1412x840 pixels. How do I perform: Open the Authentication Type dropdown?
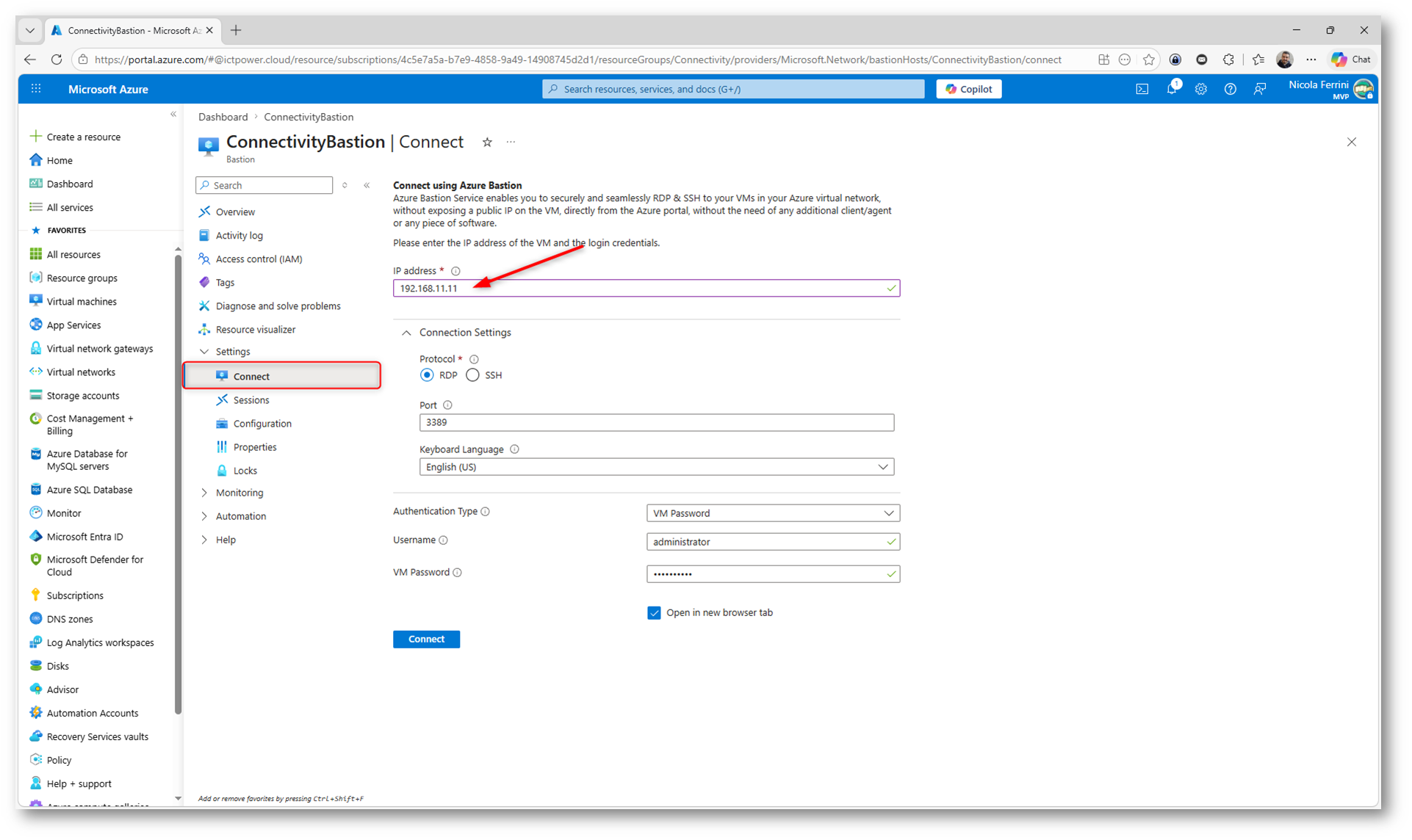tap(772, 513)
